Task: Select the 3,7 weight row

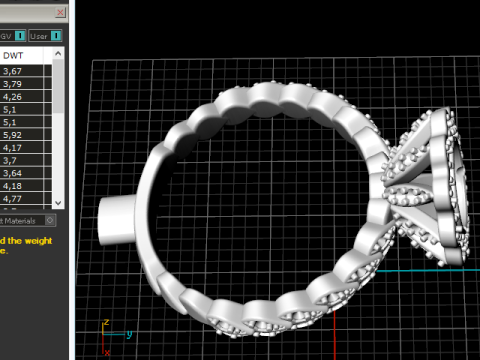Action: coord(26,160)
